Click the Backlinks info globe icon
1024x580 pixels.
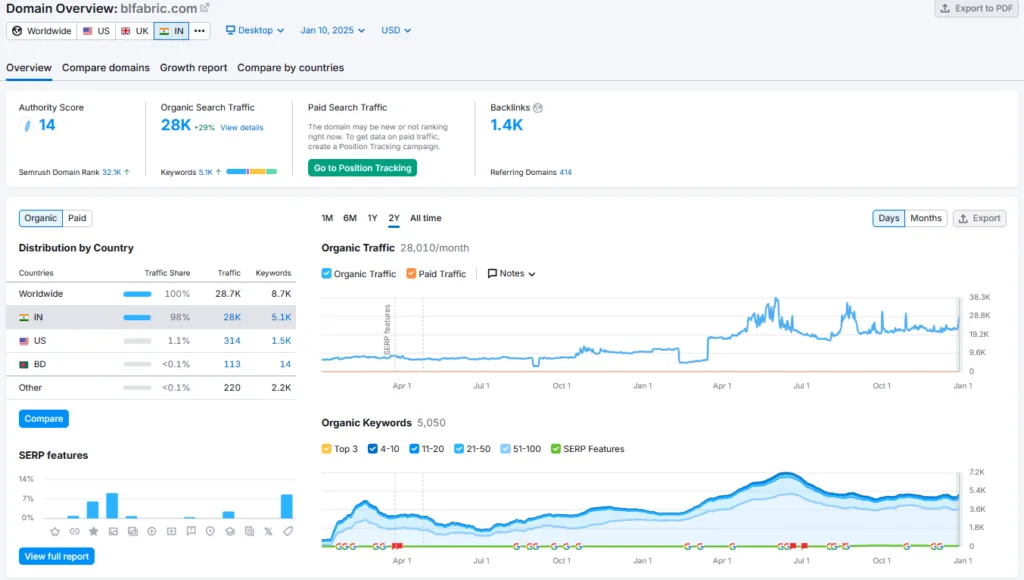coord(537,108)
